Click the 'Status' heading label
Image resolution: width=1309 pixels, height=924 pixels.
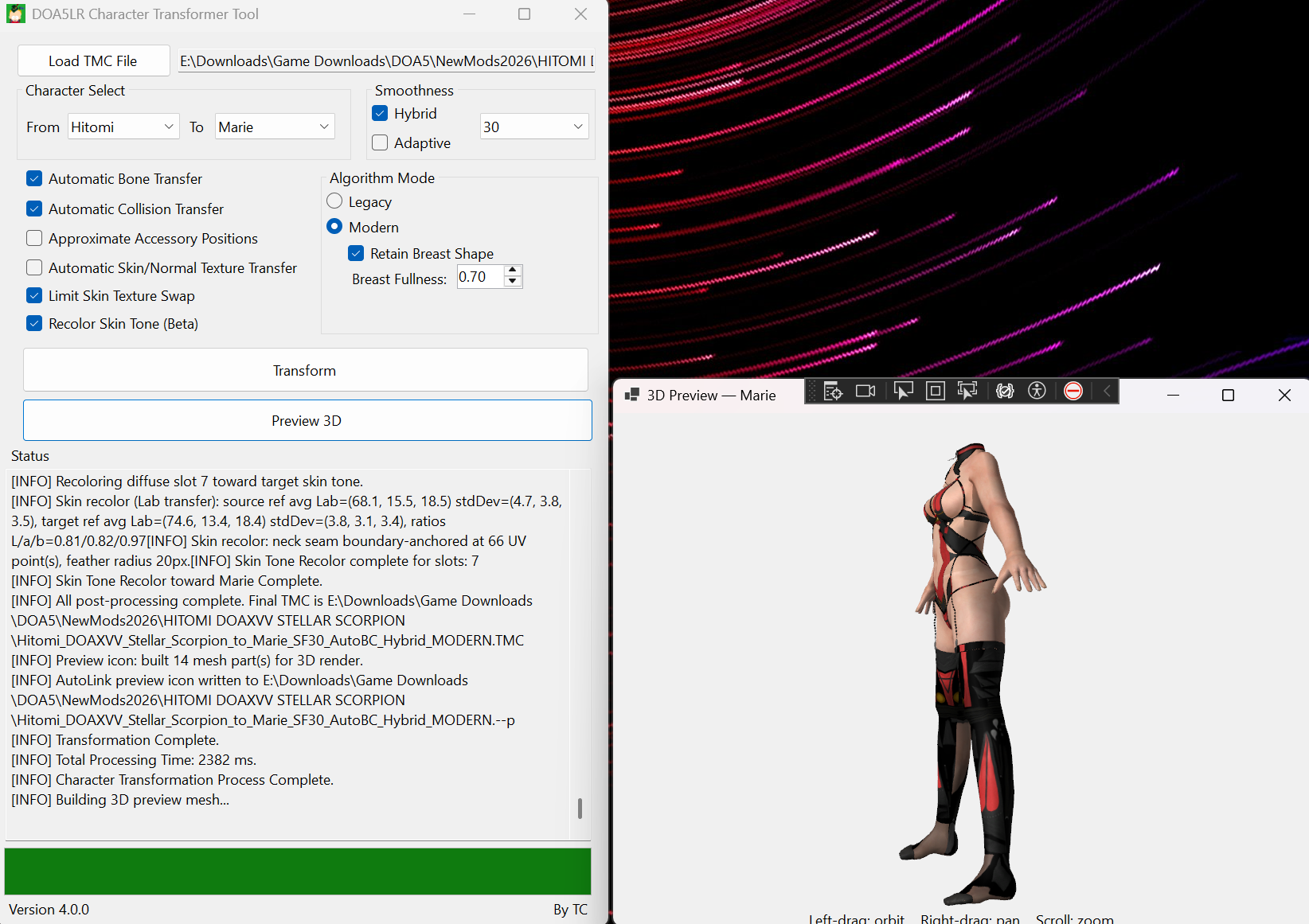point(30,455)
